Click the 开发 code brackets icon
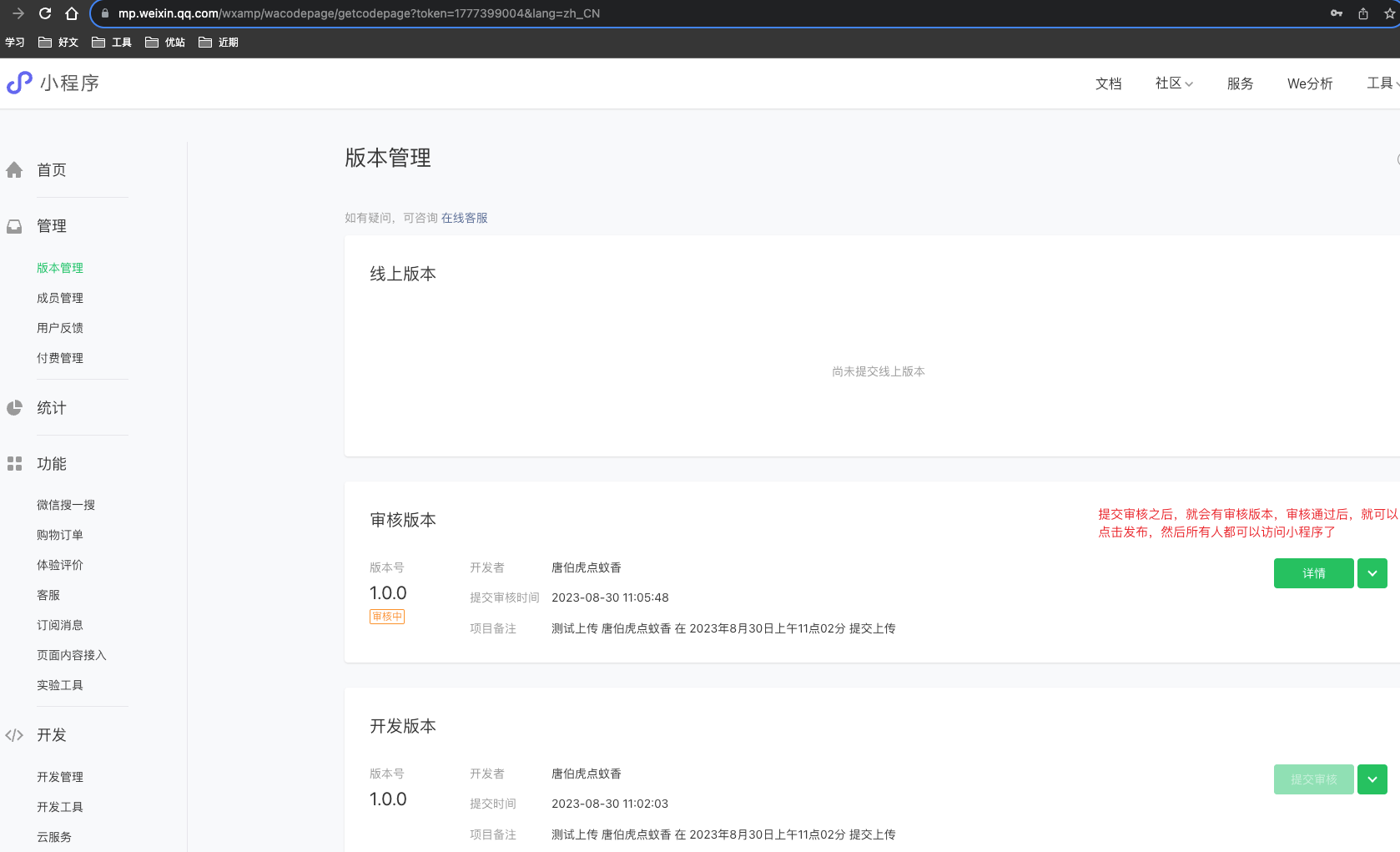This screenshot has width=1400, height=852. 14,735
